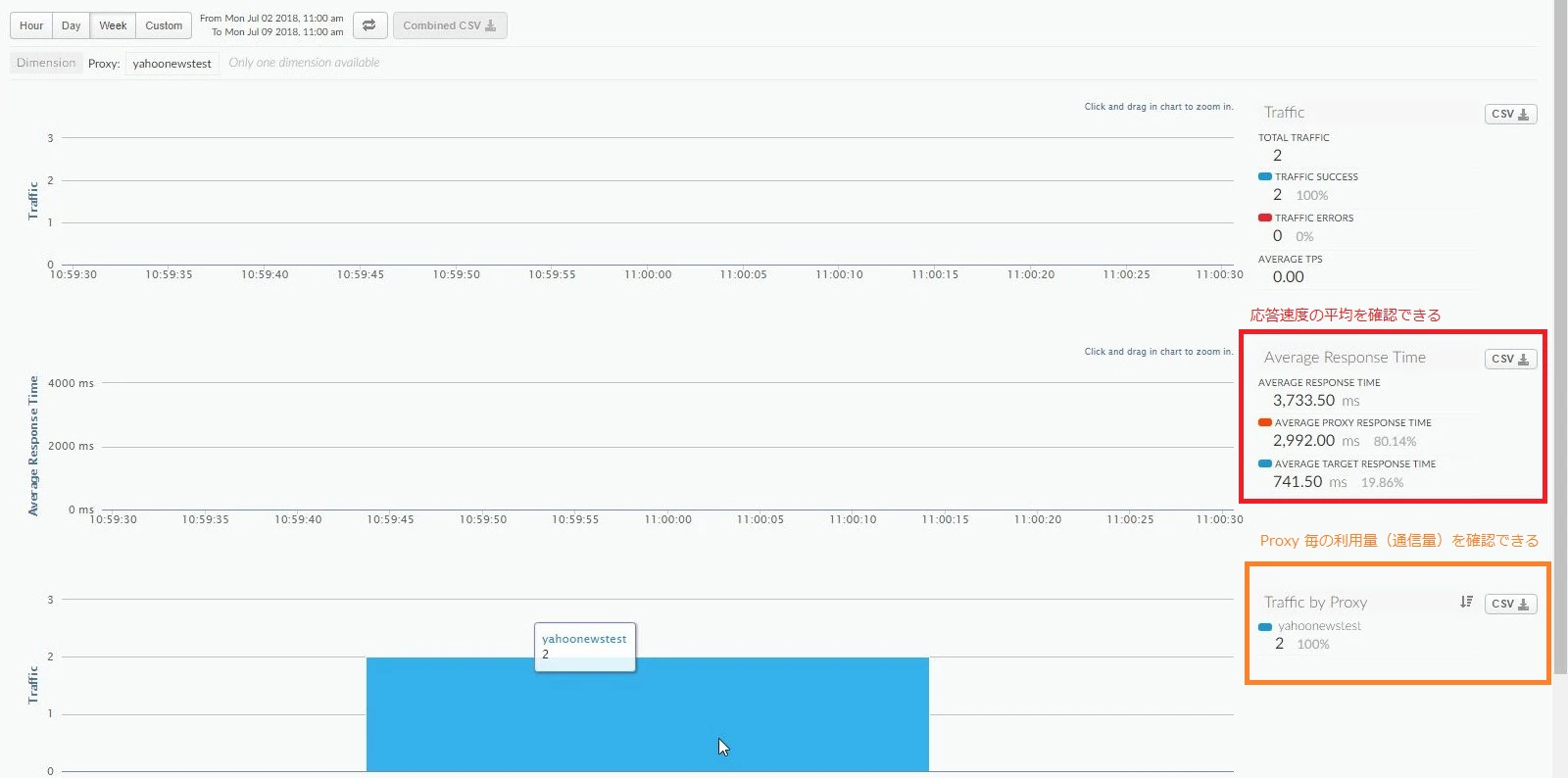Viewport: 1568px width, 778px height.
Task: Toggle the yahoonewstest legend swatch
Action: click(x=1265, y=626)
